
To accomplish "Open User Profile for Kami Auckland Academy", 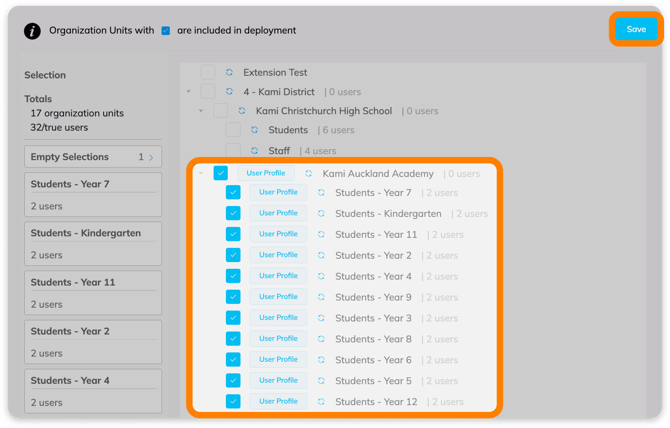I will [266, 173].
